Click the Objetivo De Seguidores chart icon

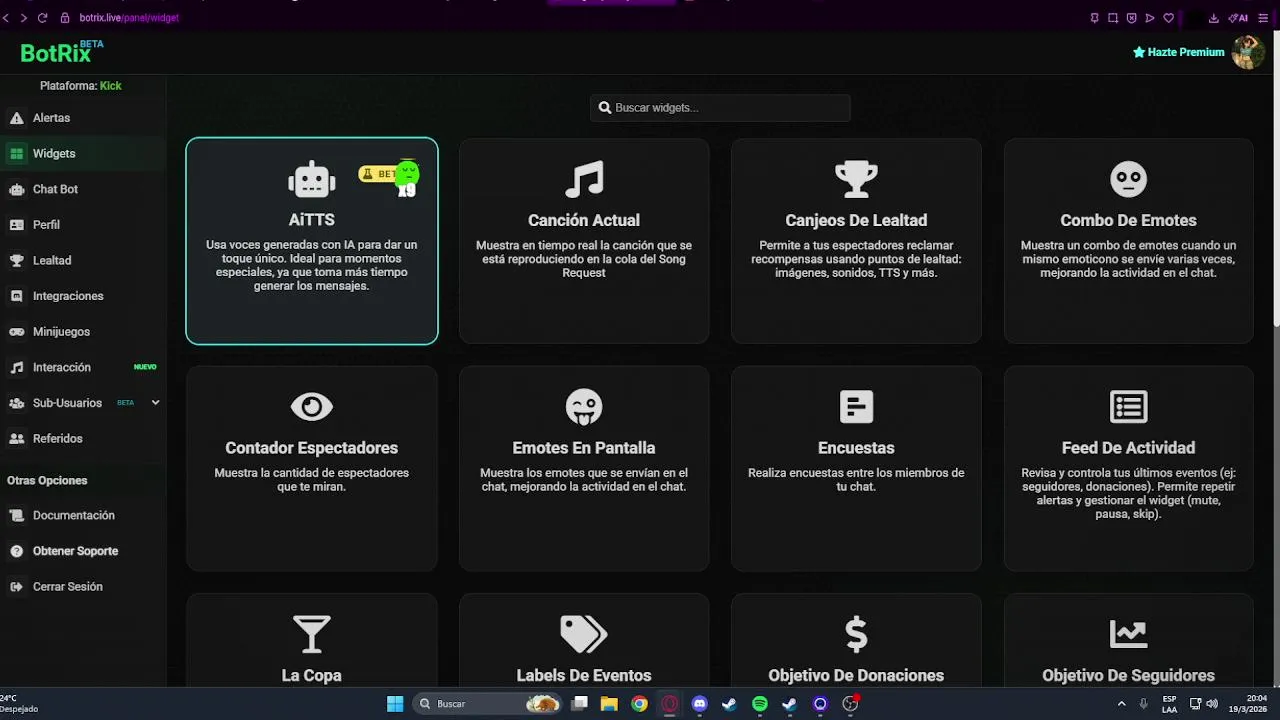coord(1128,634)
